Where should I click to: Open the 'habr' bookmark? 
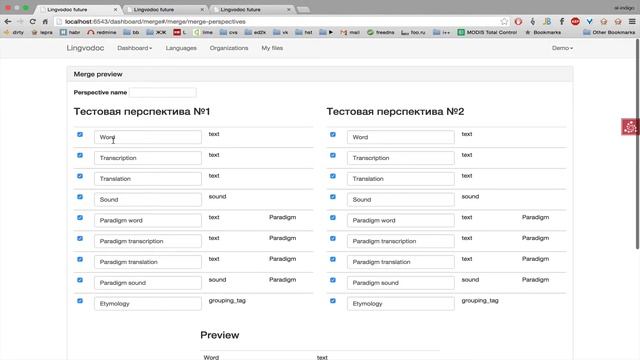[70, 32]
